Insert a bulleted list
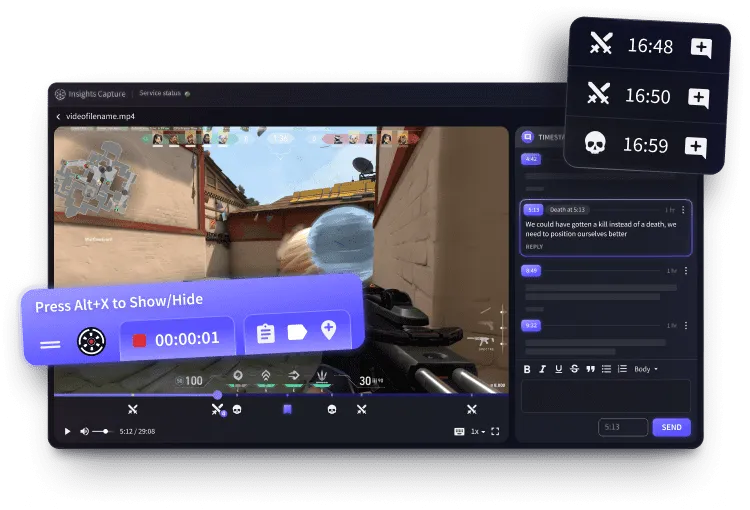750x510 pixels. click(606, 368)
